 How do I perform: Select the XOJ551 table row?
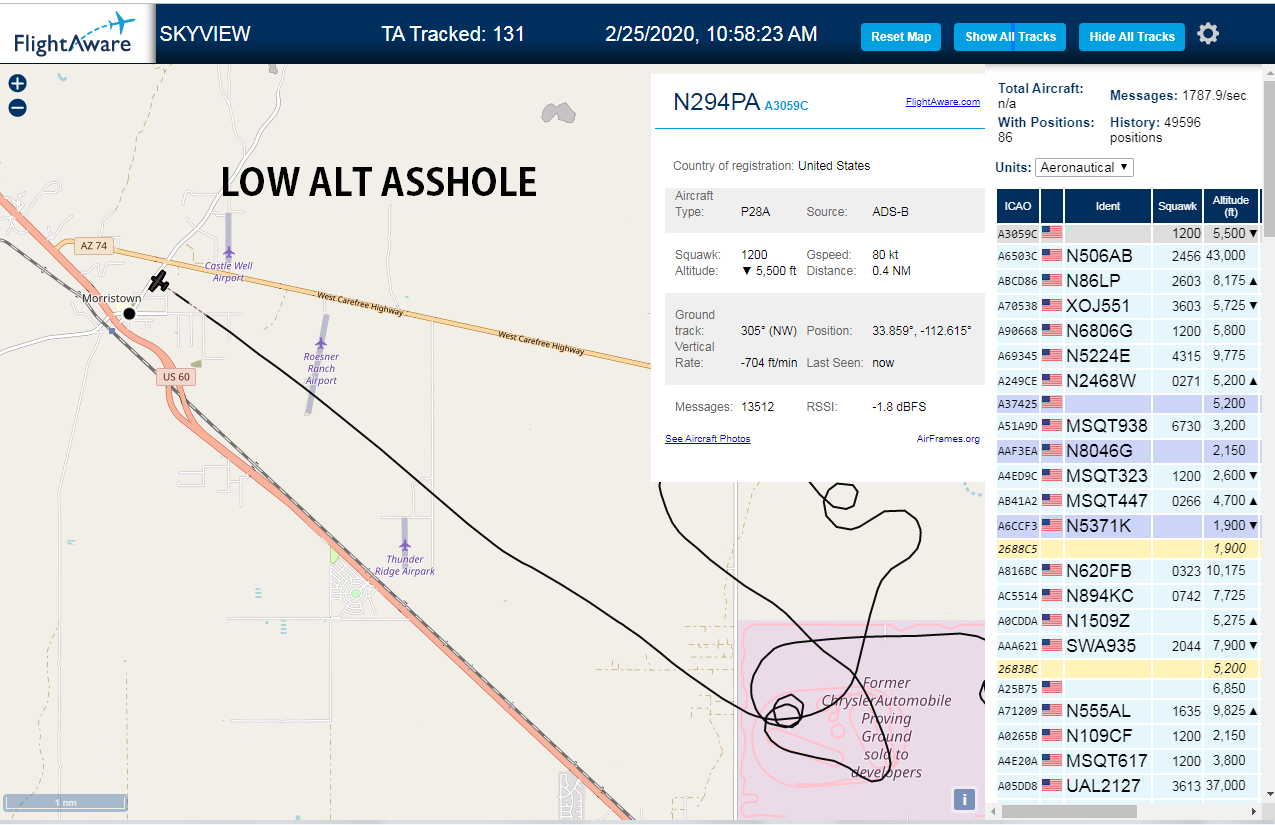click(1128, 305)
